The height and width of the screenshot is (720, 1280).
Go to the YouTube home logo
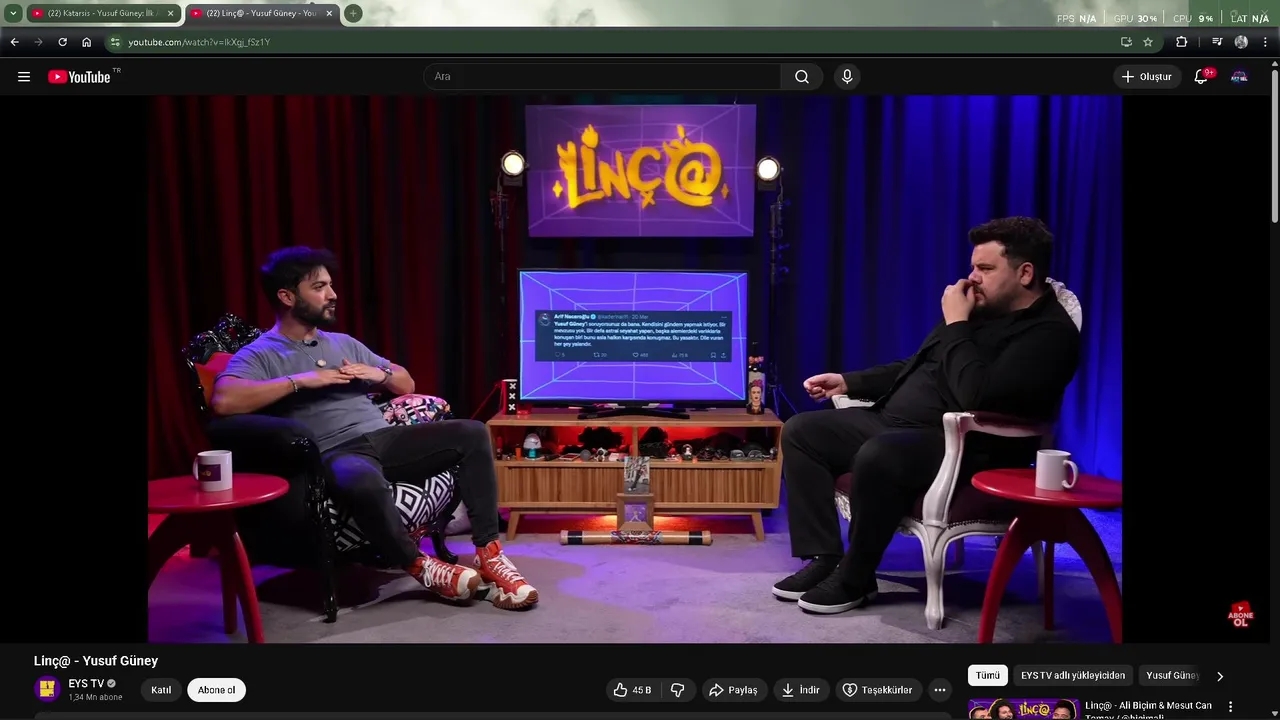tap(79, 77)
